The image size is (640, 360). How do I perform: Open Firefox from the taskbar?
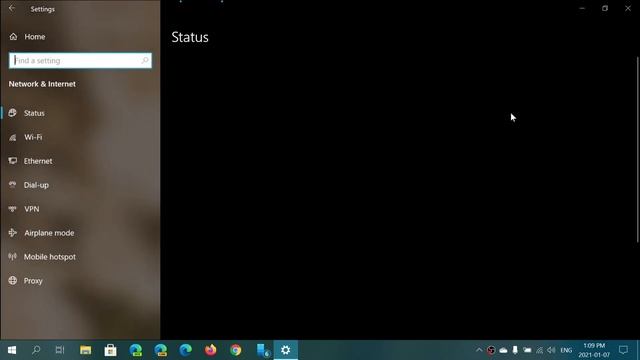(x=211, y=350)
